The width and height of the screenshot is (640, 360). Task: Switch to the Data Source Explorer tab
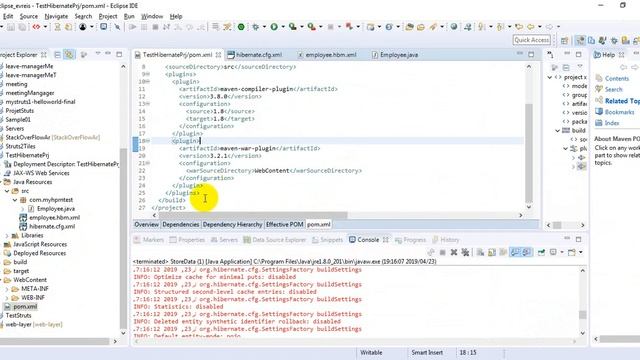[275, 240]
